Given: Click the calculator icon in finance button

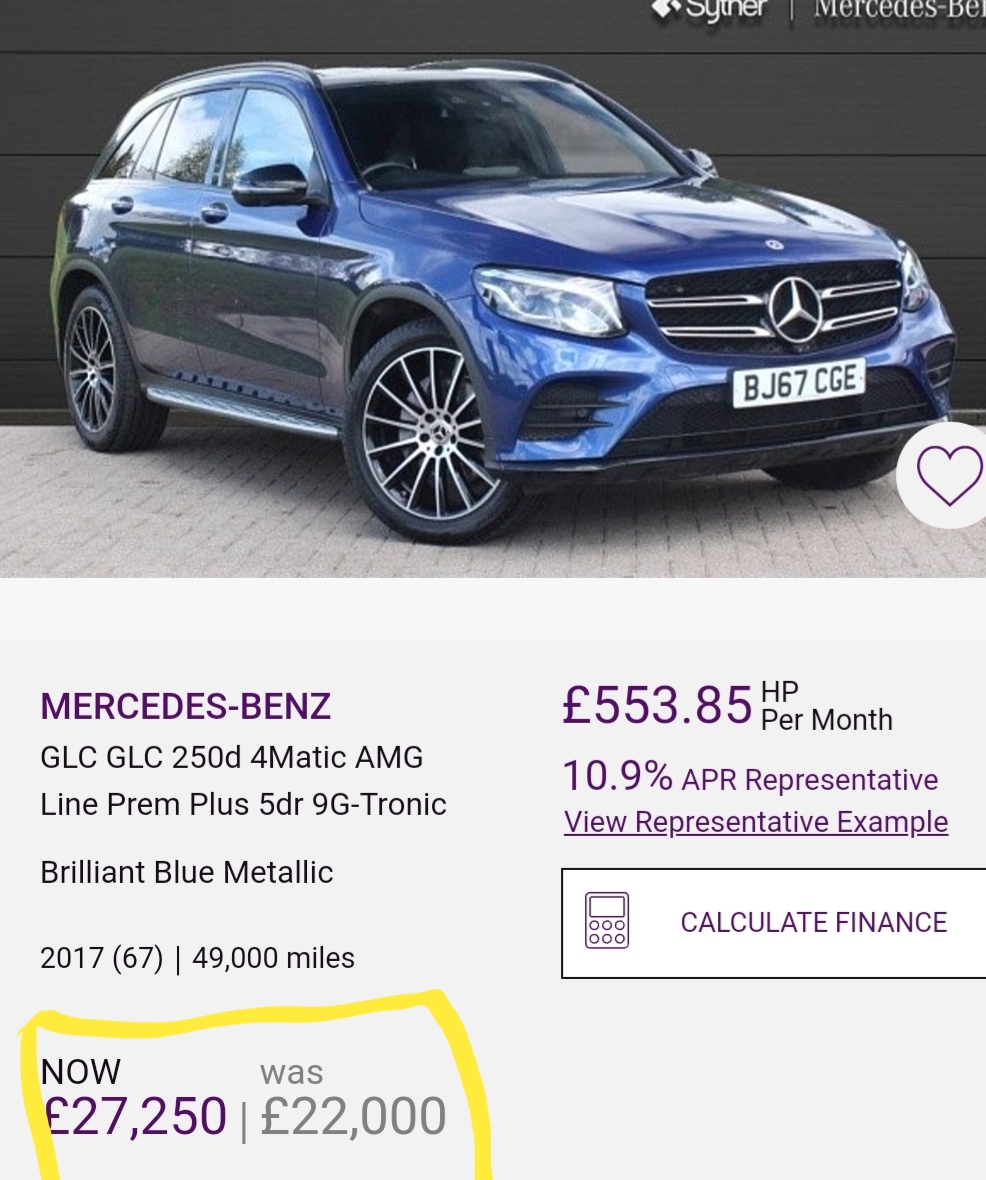Looking at the screenshot, I should click(607, 920).
